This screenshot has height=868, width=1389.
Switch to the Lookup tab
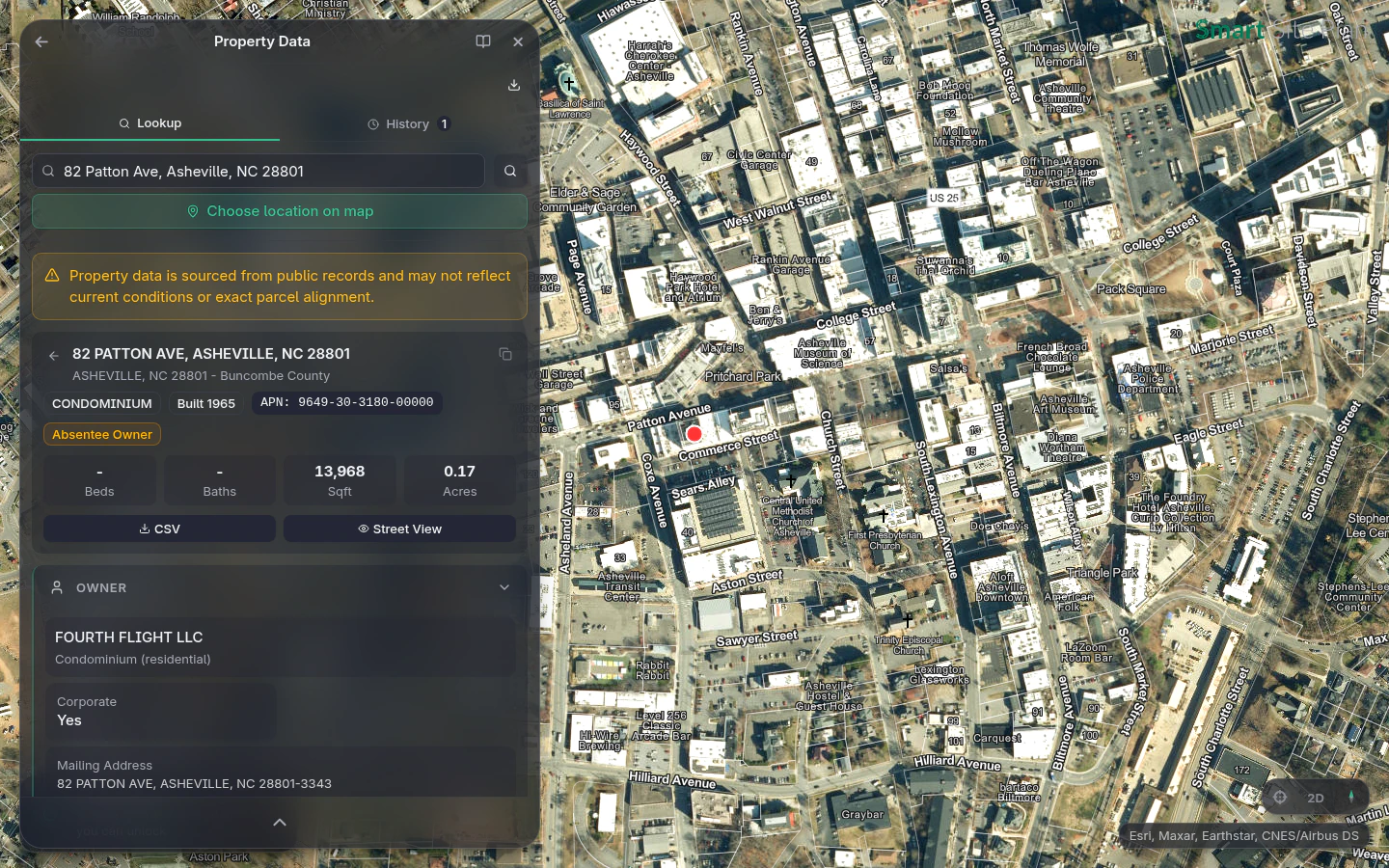150,123
